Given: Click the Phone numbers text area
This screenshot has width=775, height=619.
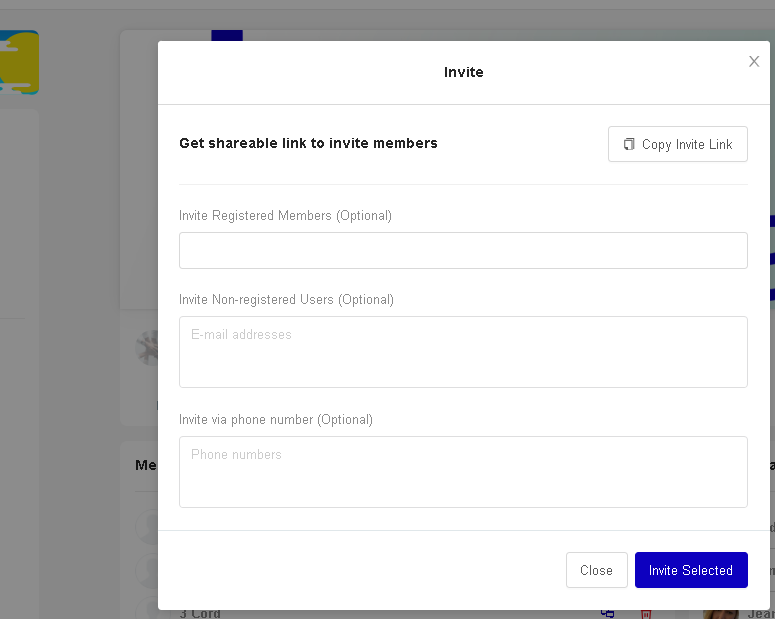Looking at the screenshot, I should 463,472.
